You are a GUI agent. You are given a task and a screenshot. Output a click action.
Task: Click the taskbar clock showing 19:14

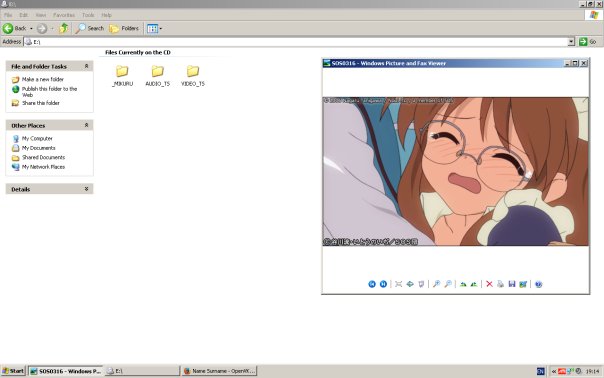[592, 371]
